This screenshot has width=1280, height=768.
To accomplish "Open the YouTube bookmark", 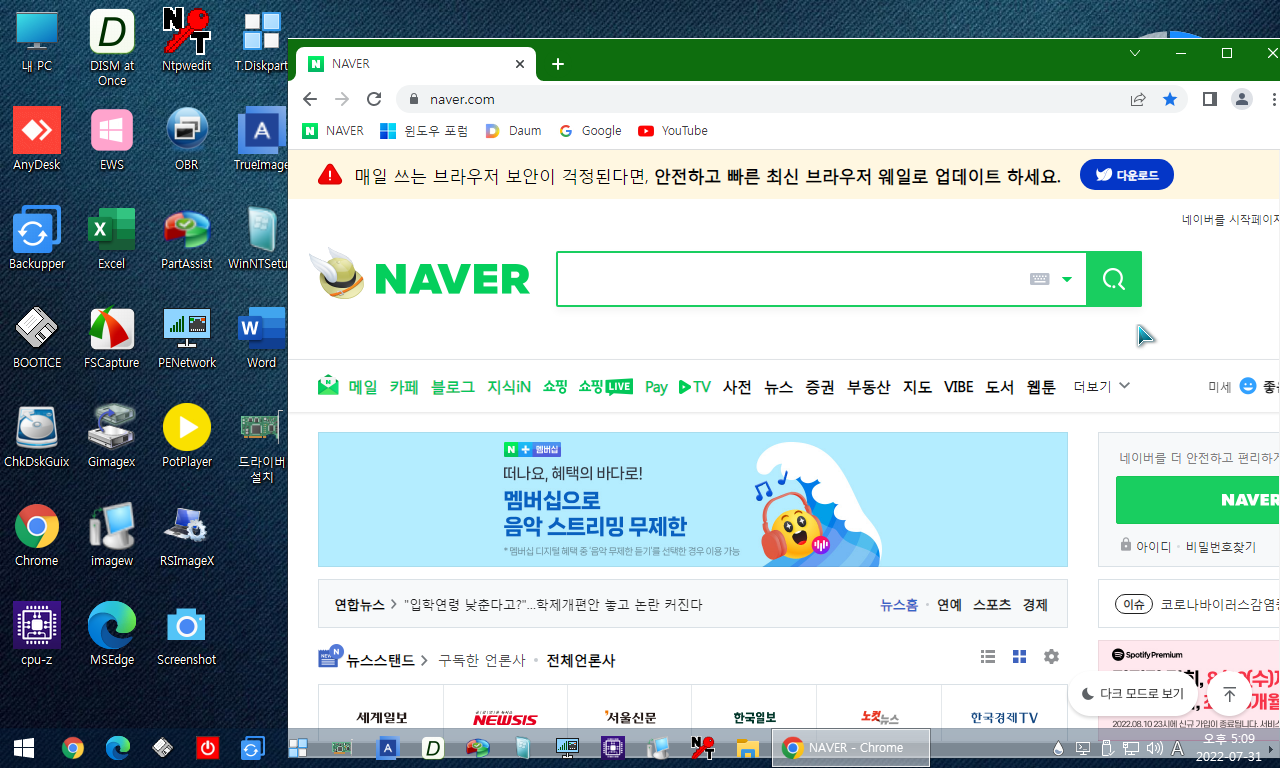I will pyautogui.click(x=673, y=131).
